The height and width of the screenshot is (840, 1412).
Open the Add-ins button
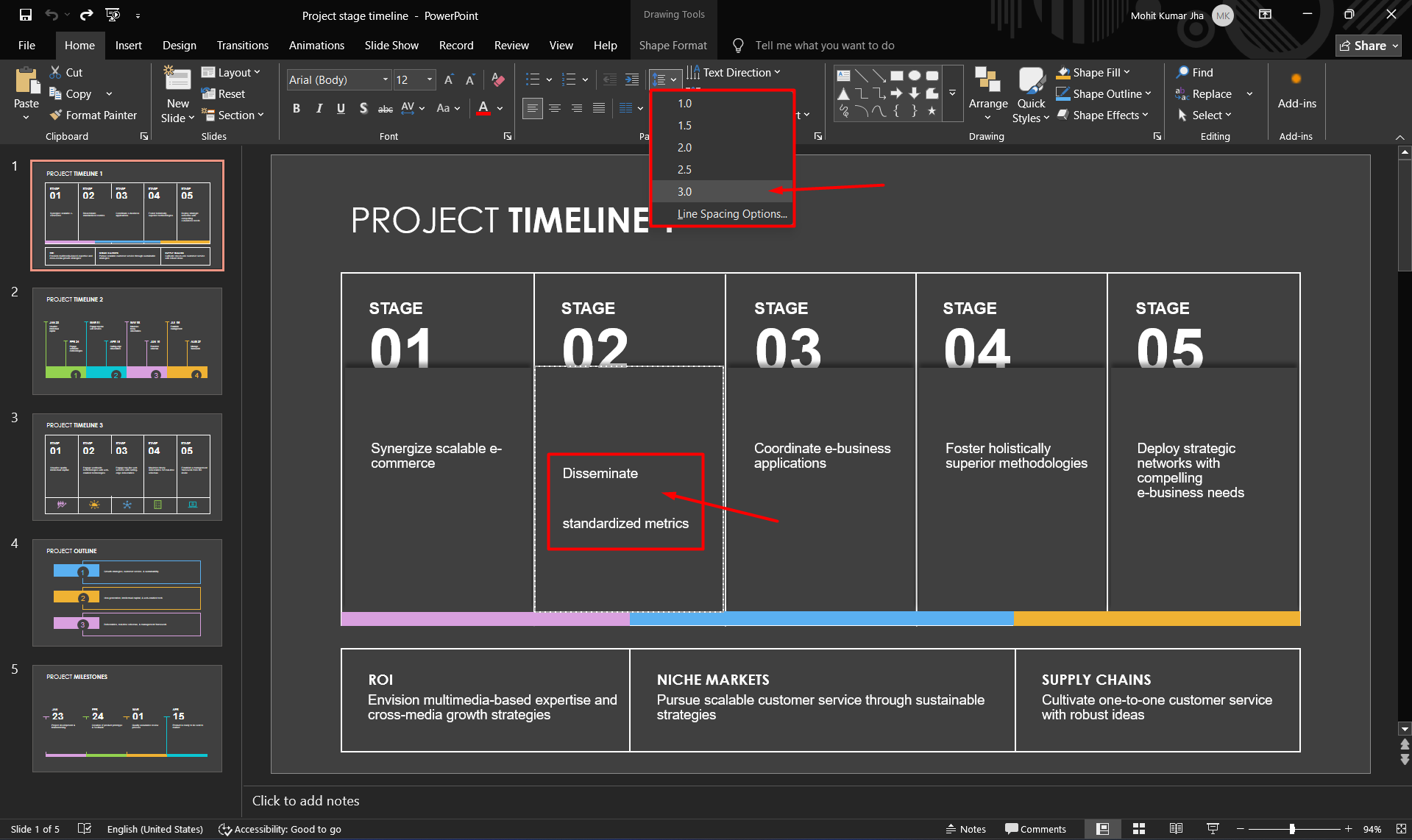pyautogui.click(x=1296, y=89)
